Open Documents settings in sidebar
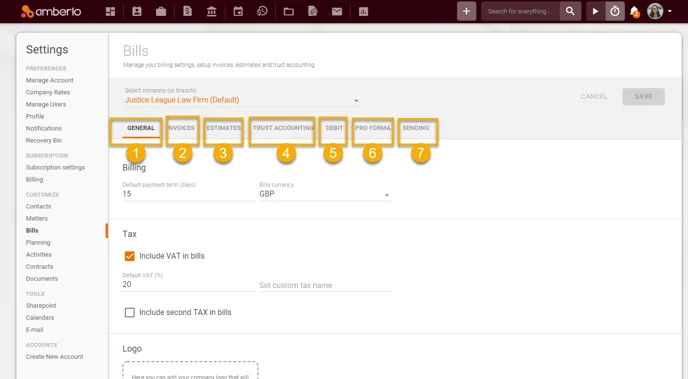688x379 pixels. (x=42, y=279)
